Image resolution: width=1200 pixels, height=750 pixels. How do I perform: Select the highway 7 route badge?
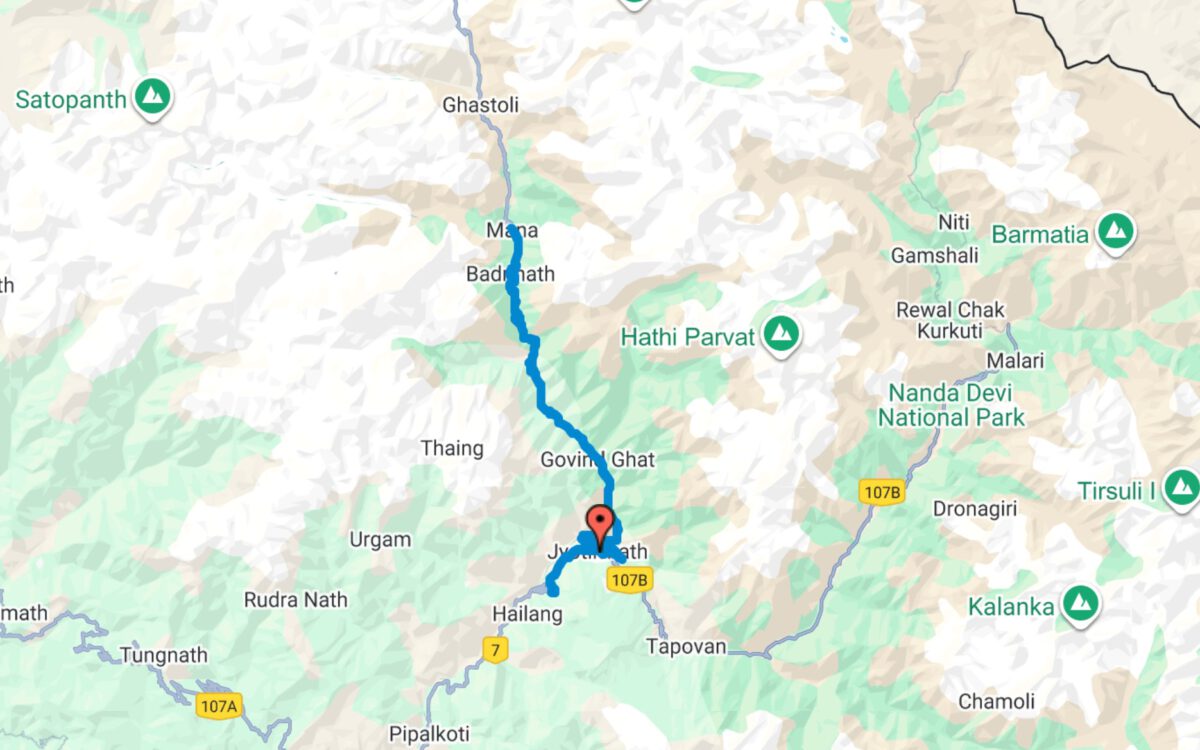pyautogui.click(x=494, y=651)
